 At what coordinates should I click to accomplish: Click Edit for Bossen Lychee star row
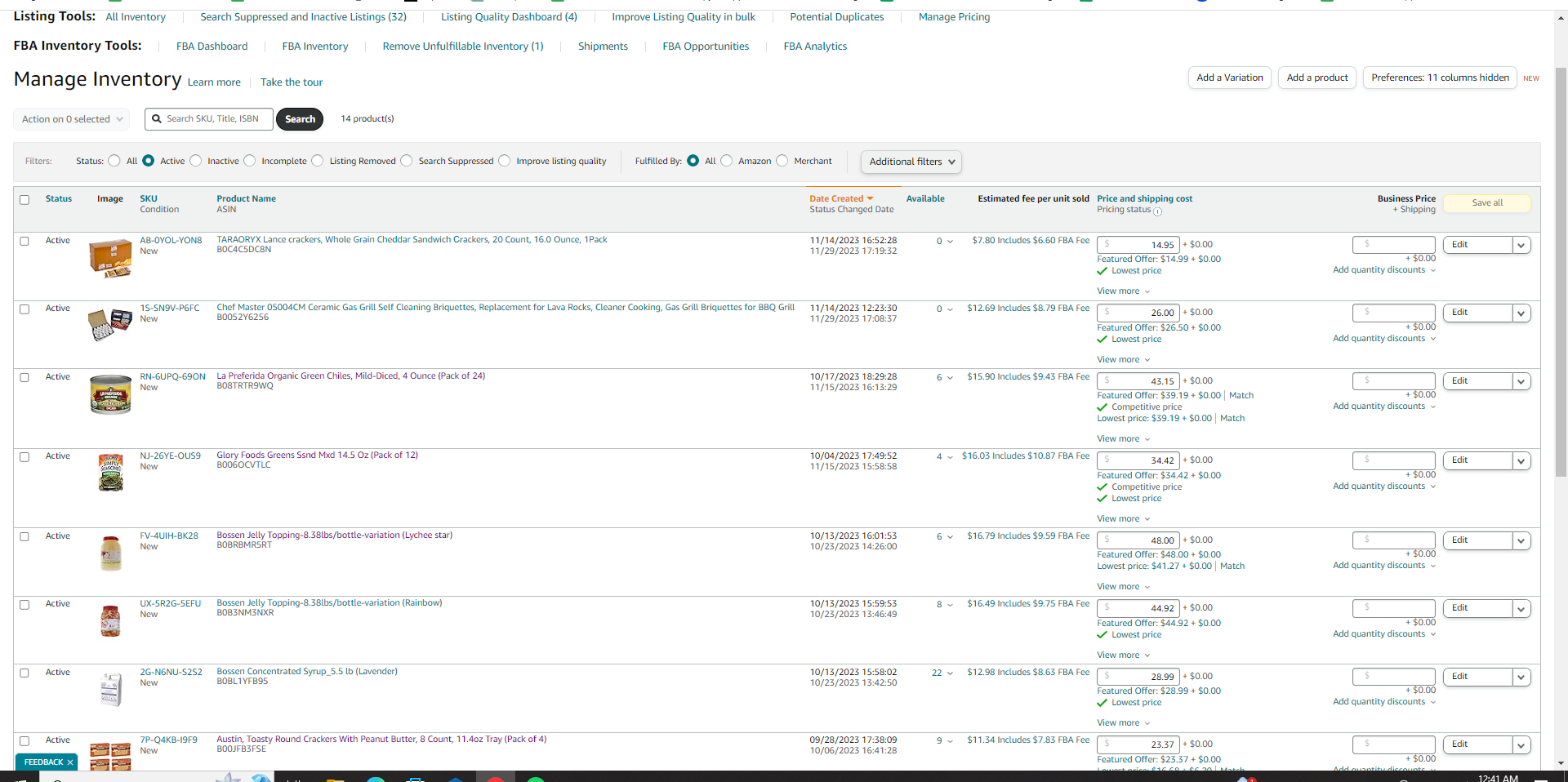click(1477, 540)
